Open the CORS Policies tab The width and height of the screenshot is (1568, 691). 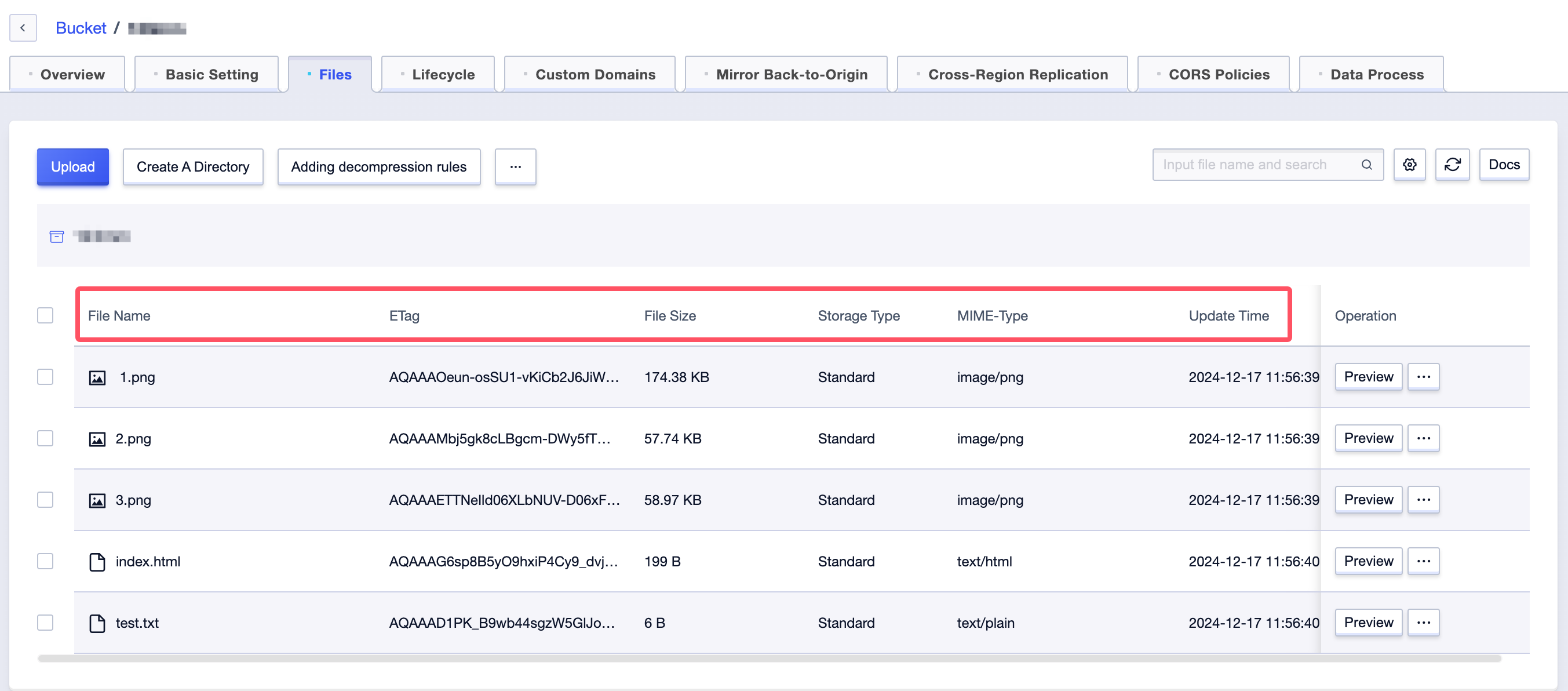[1213, 74]
